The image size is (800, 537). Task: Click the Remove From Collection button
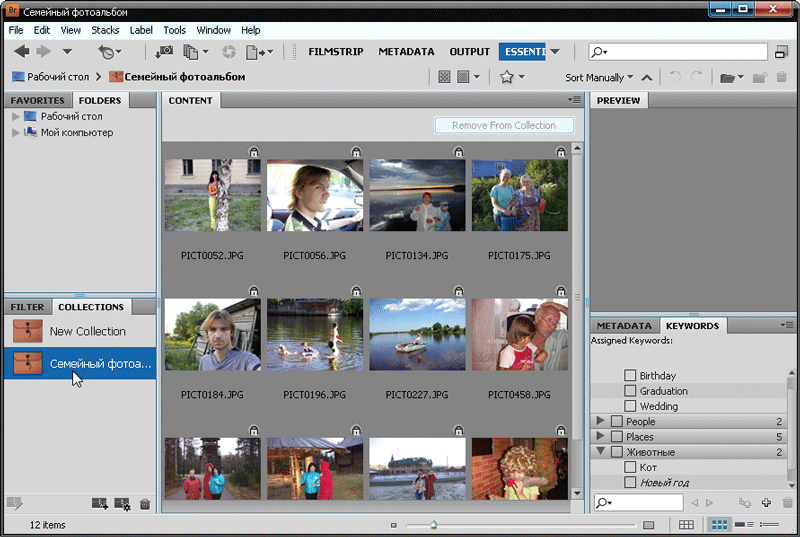[x=504, y=125]
